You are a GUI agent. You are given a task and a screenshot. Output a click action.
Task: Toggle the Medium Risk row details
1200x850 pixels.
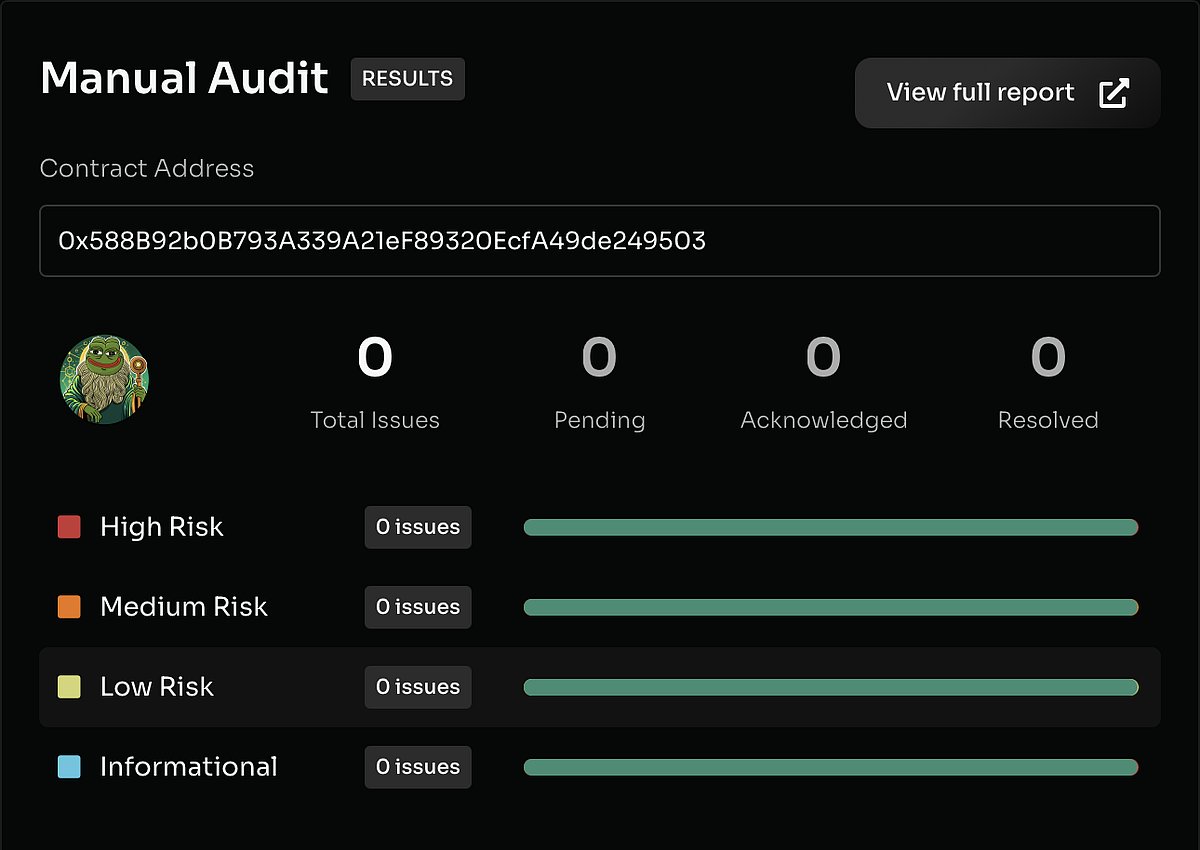point(183,607)
